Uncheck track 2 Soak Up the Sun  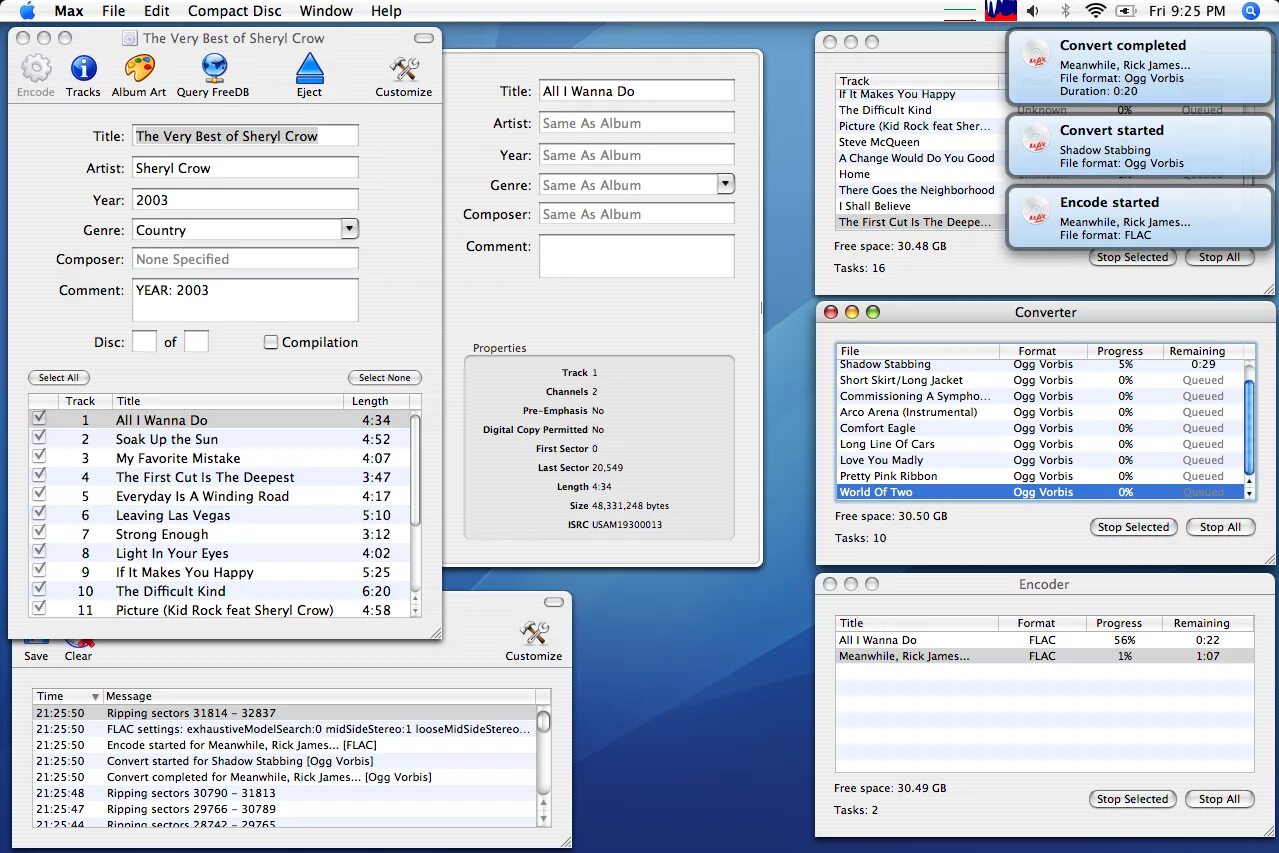point(39,437)
